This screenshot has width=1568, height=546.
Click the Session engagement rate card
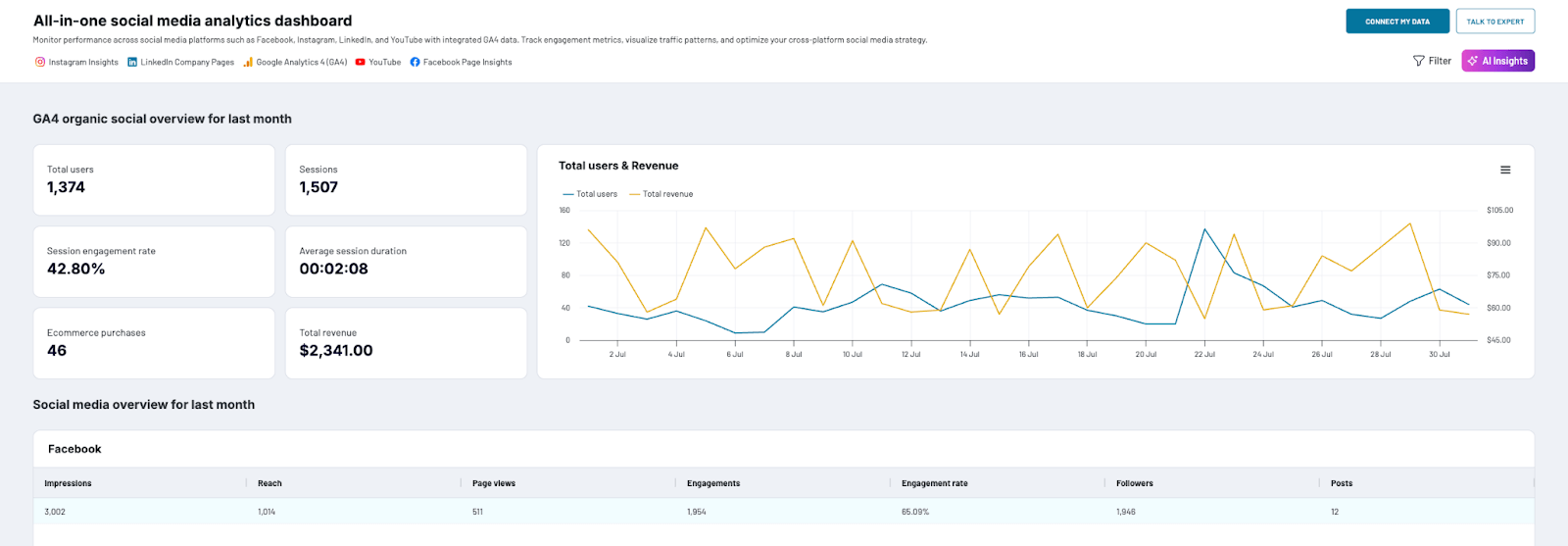click(154, 262)
